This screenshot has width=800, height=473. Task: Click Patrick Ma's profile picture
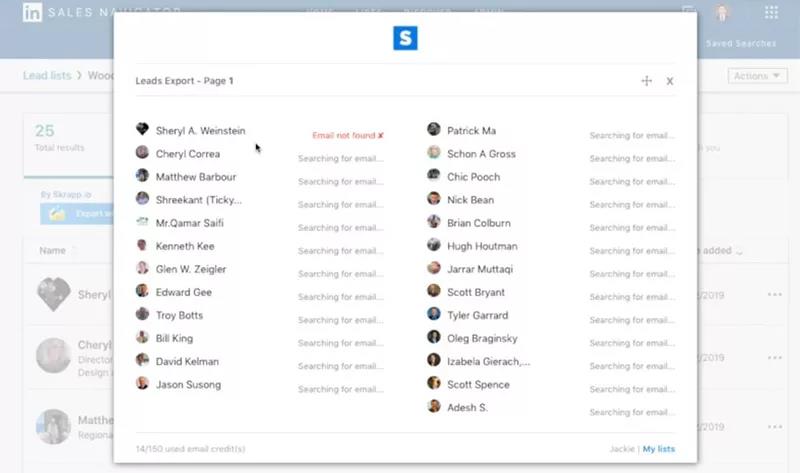click(434, 130)
